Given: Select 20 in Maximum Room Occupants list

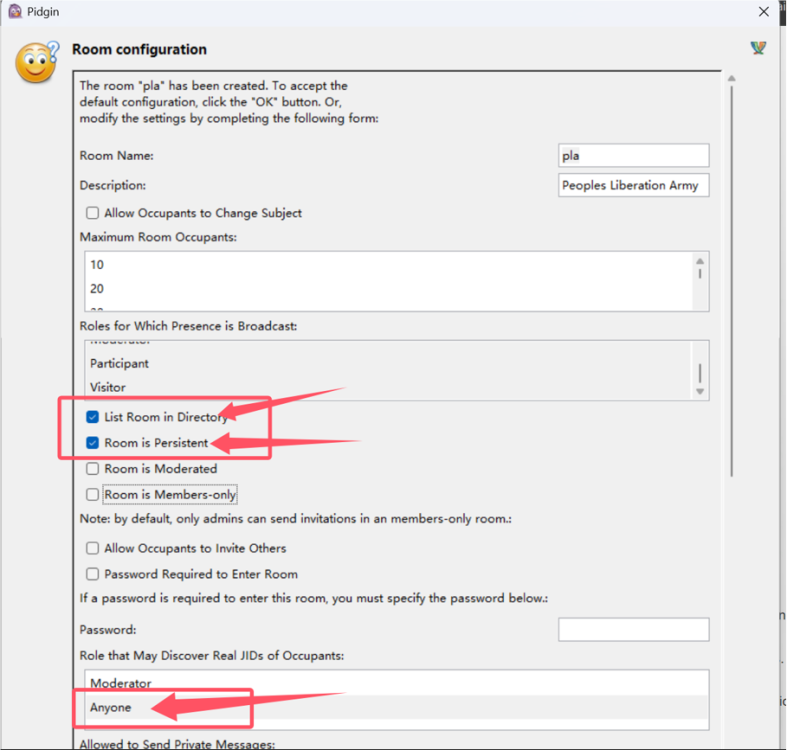Looking at the screenshot, I should coord(97,288).
